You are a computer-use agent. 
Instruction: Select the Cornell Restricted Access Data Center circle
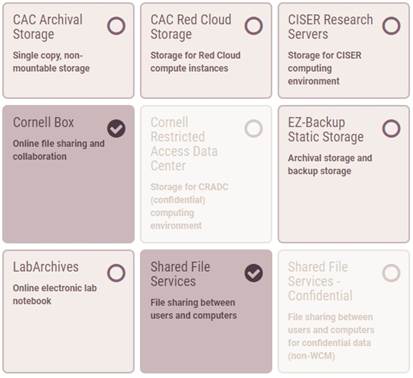254,129
